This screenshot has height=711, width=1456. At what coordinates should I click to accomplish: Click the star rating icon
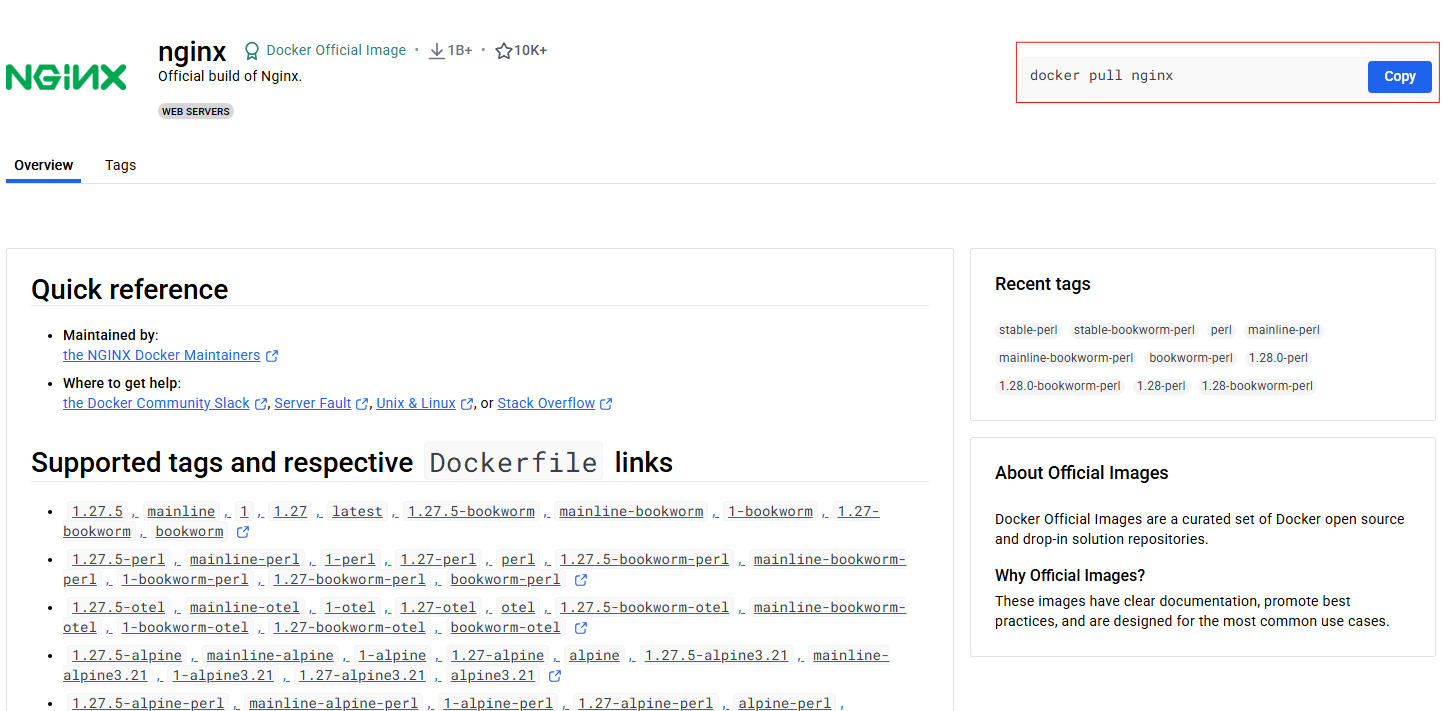(503, 50)
